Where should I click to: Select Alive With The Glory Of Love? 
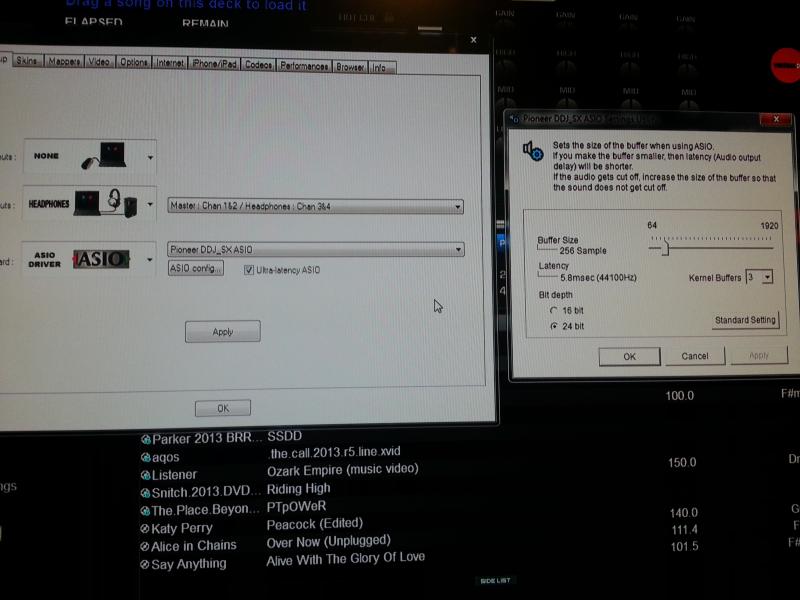pos(345,559)
